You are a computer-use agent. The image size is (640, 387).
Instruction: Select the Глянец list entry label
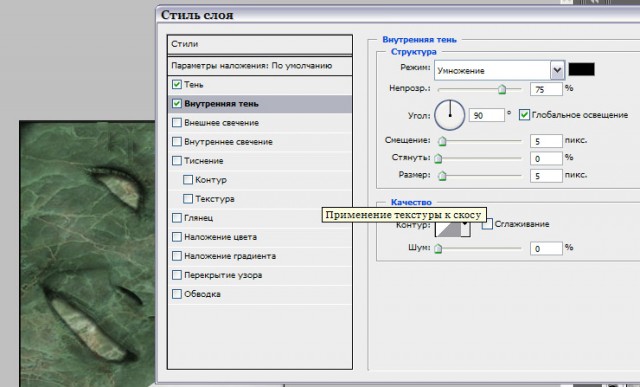pos(198,218)
